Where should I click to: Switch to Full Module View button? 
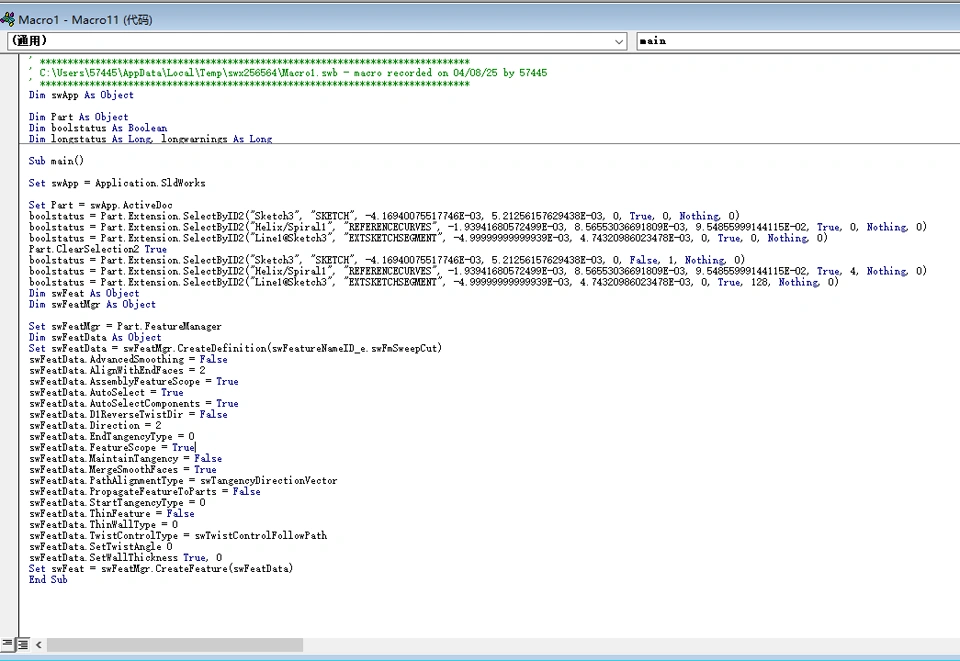point(22,644)
